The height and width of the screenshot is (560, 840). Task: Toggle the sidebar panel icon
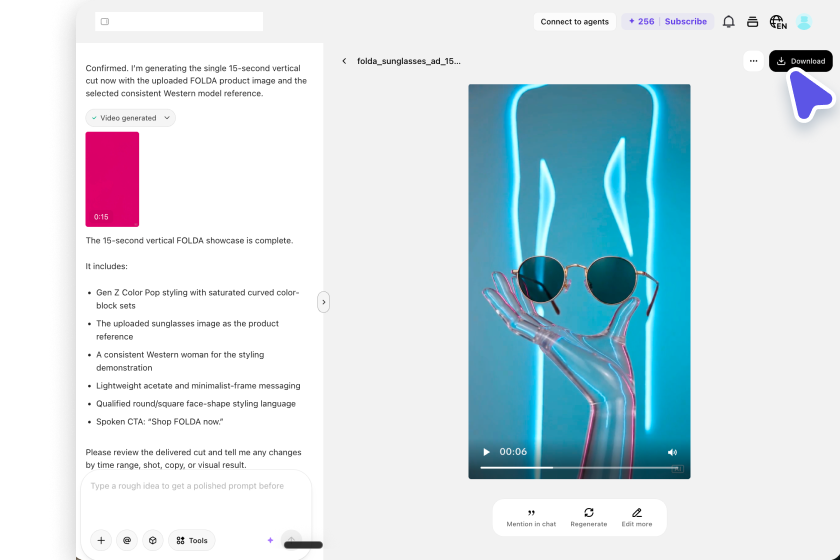coord(105,21)
